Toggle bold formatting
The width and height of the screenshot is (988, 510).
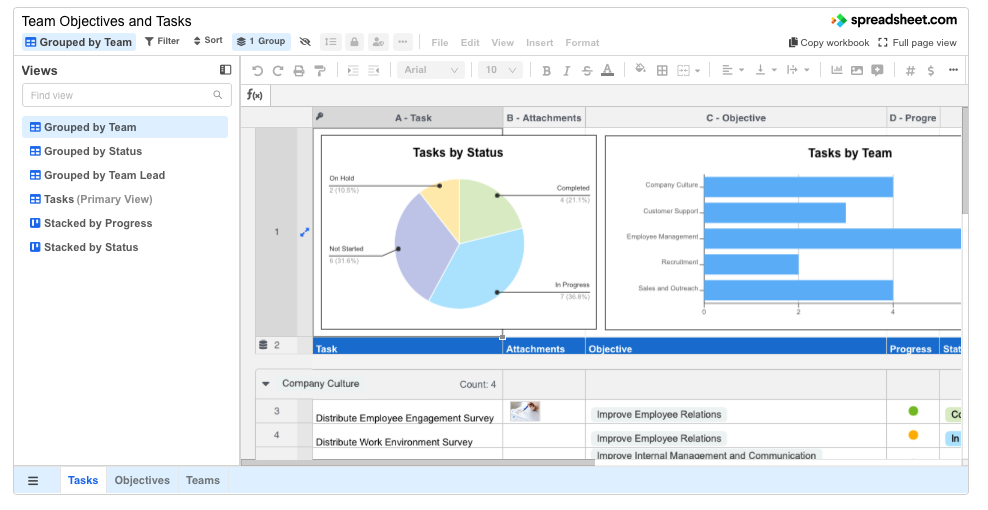pos(546,71)
